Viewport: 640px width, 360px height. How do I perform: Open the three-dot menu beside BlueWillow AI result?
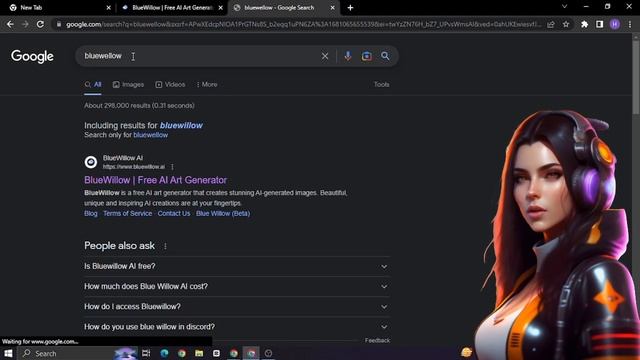click(x=172, y=167)
